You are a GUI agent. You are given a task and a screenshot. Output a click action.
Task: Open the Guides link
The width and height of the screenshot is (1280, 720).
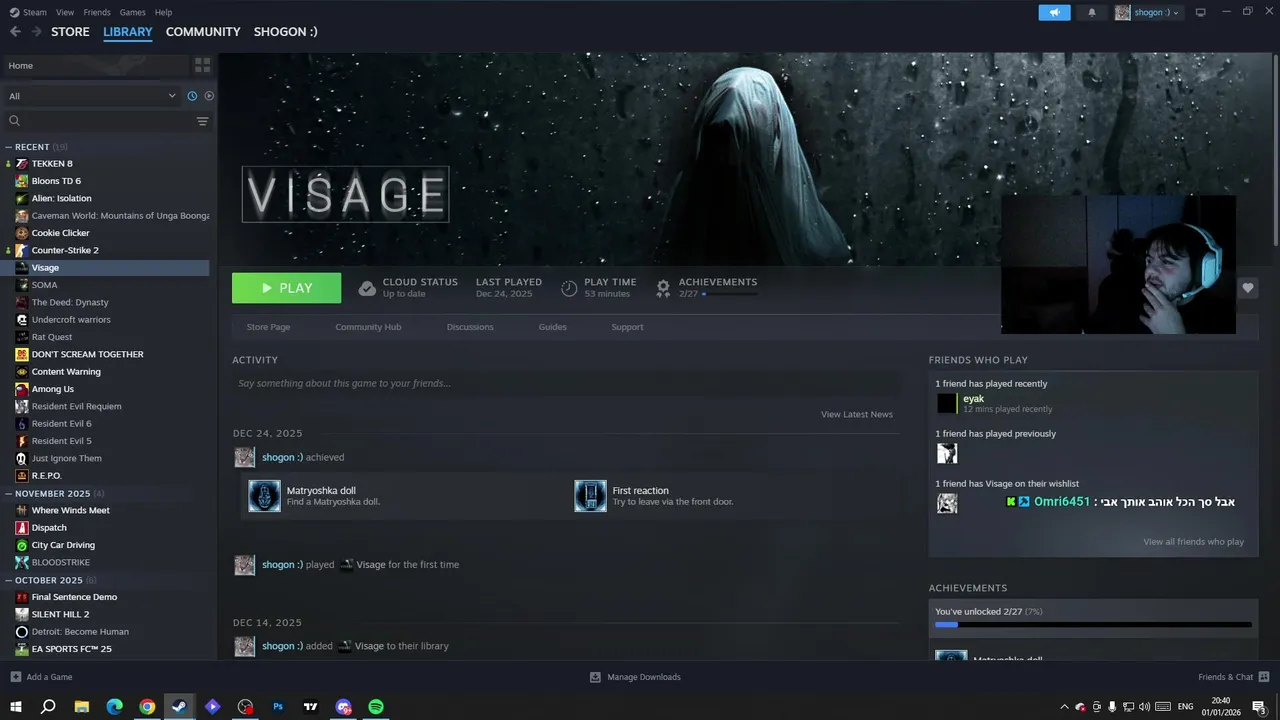pos(553,327)
